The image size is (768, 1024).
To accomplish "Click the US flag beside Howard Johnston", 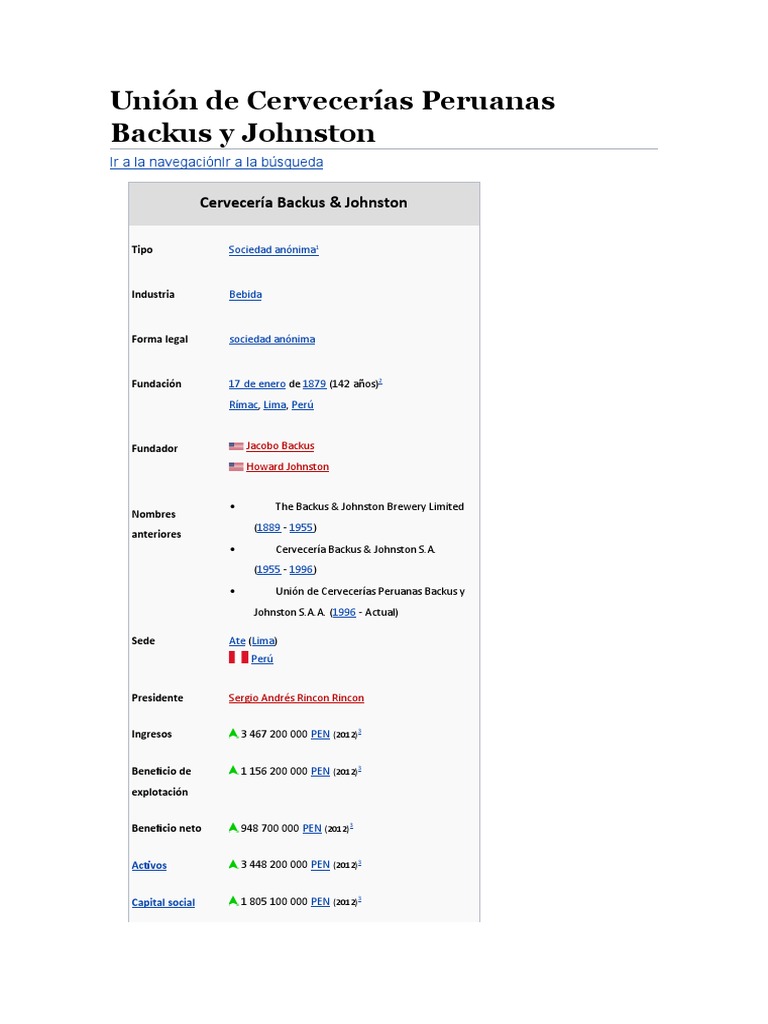I will (236, 467).
